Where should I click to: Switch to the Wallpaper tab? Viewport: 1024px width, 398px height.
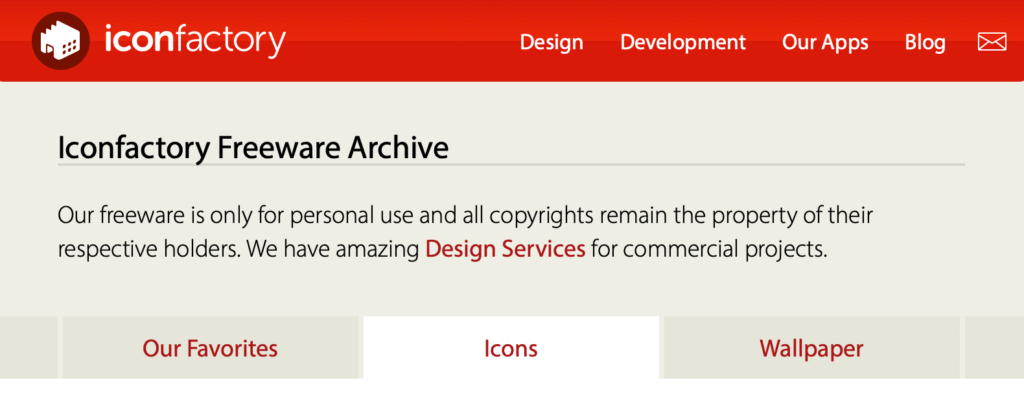tap(812, 348)
